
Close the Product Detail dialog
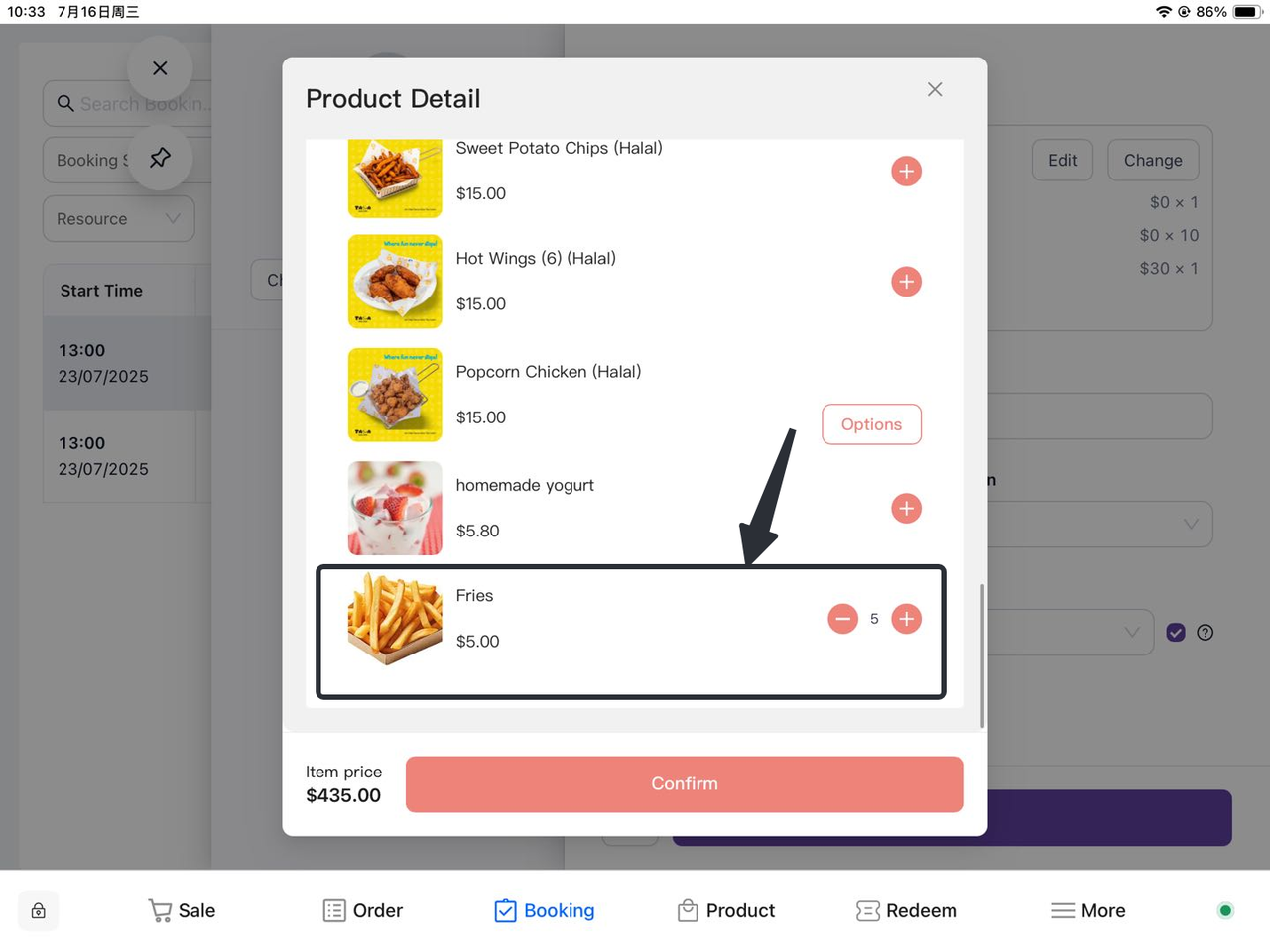[x=935, y=89]
